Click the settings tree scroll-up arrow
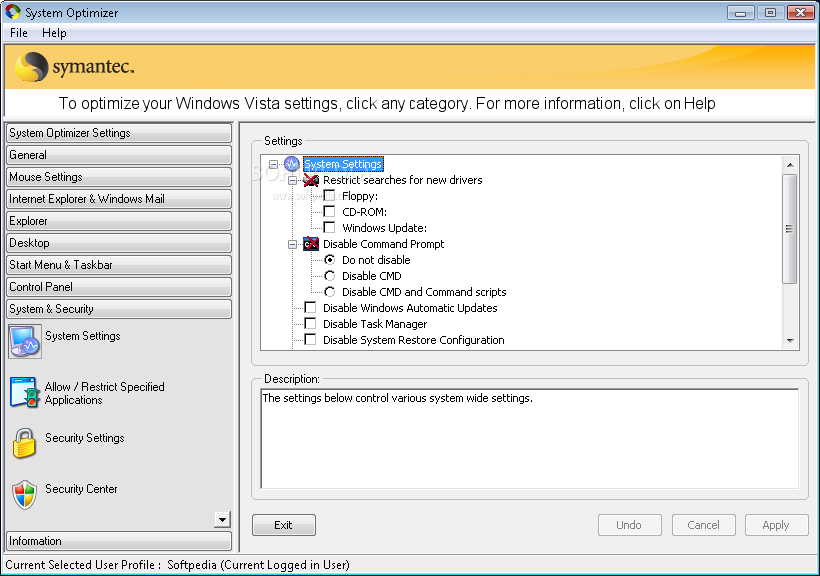 click(790, 165)
